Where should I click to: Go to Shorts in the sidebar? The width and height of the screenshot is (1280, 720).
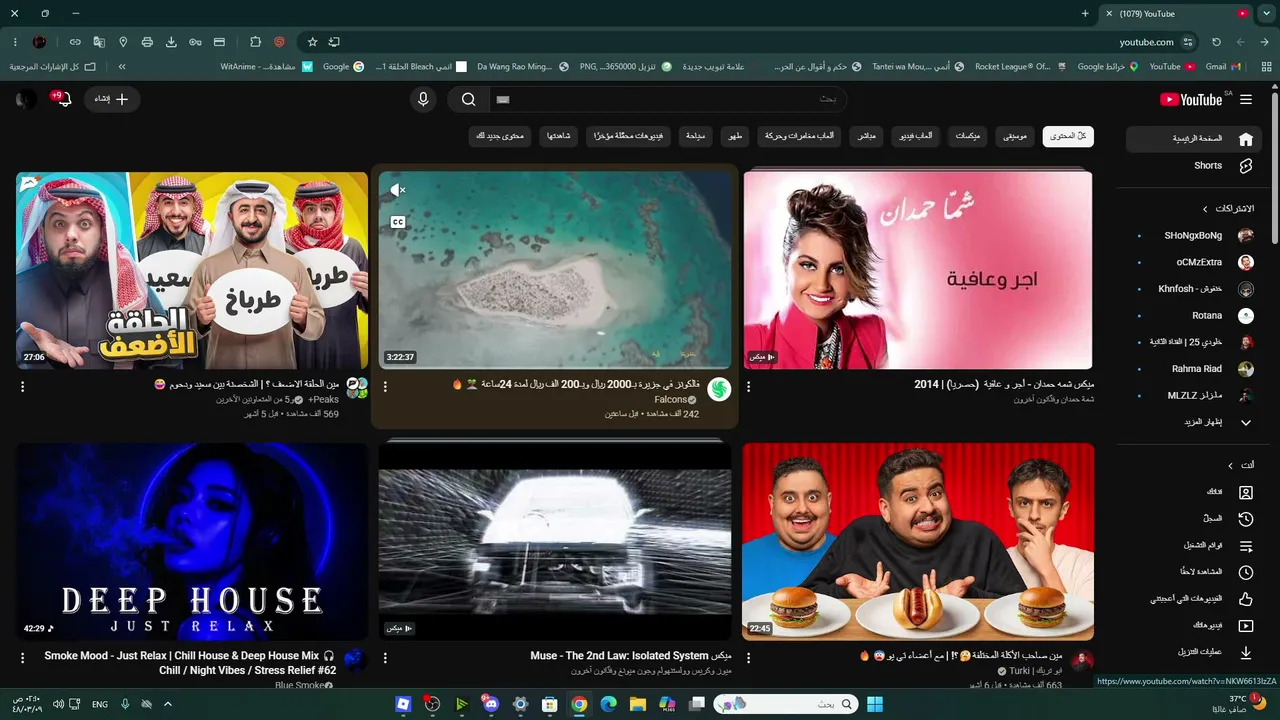(x=1192, y=166)
